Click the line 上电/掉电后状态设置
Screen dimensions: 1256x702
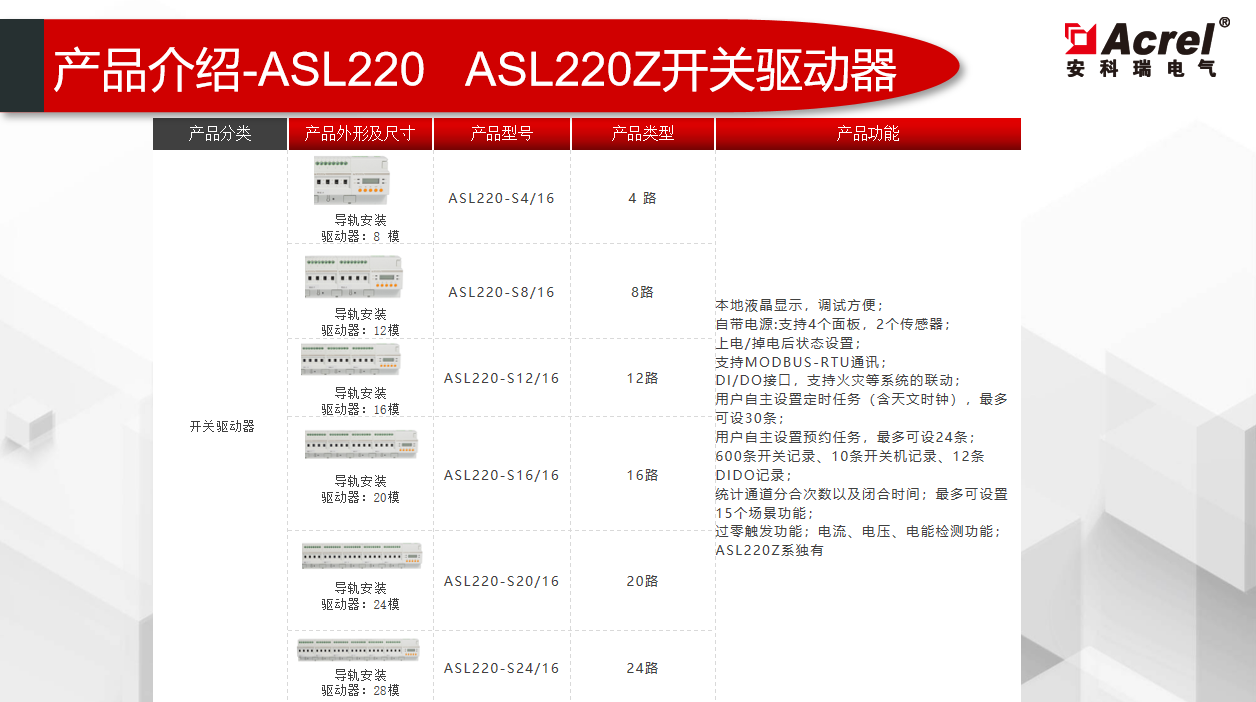pos(787,343)
